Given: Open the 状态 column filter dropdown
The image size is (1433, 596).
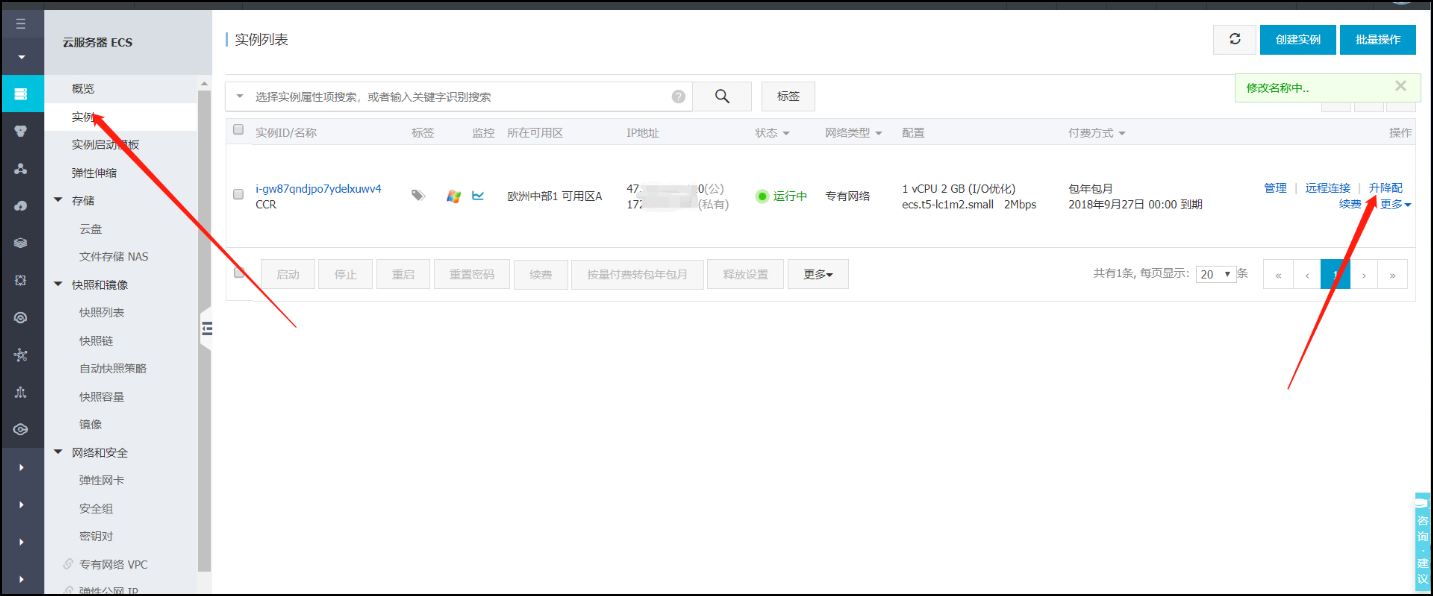Looking at the screenshot, I should point(786,133).
